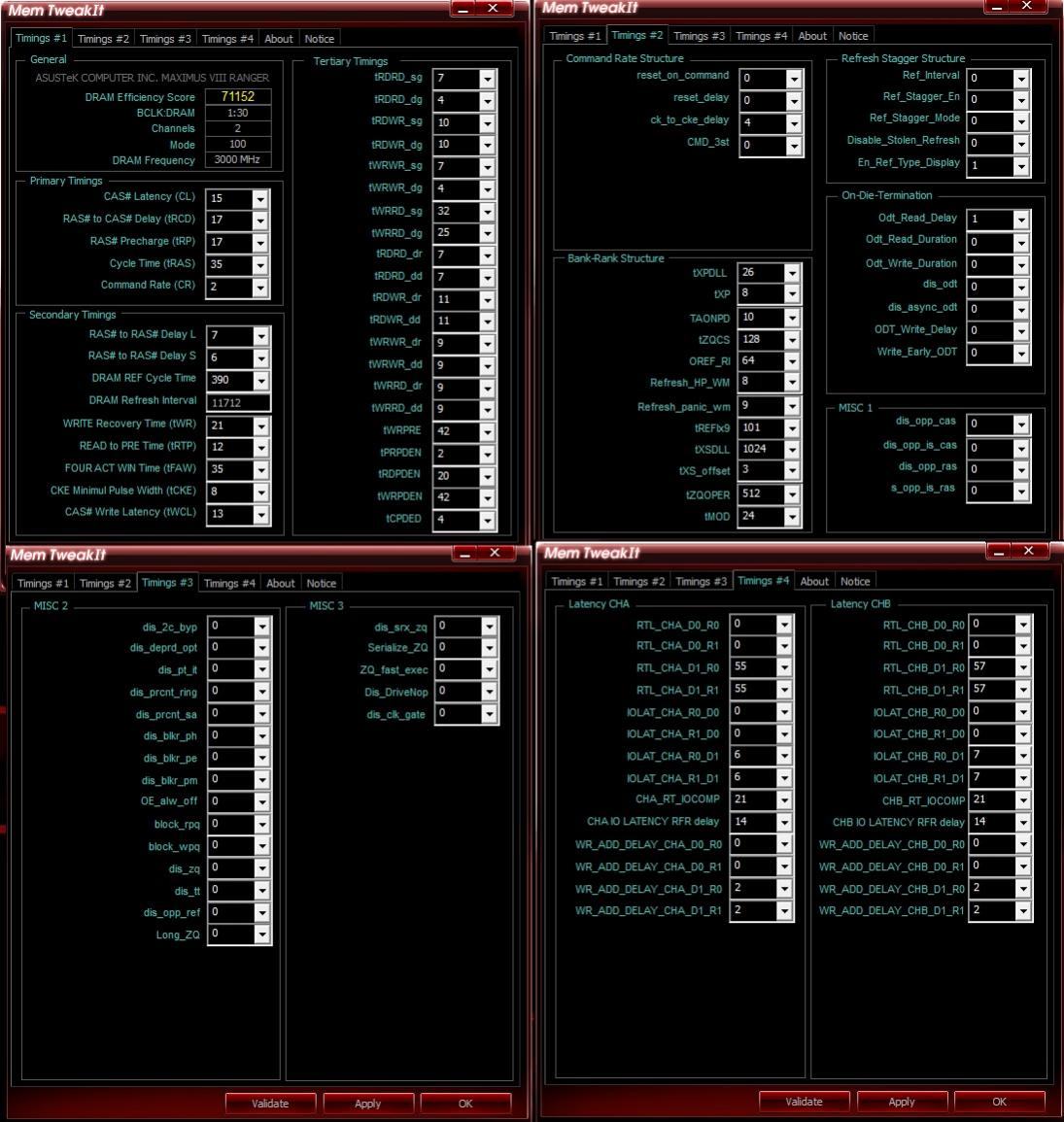Viewport: 1064px width, 1122px height.
Task: Minimize the bottom-right Mem TweakIt window
Action: [x=998, y=551]
